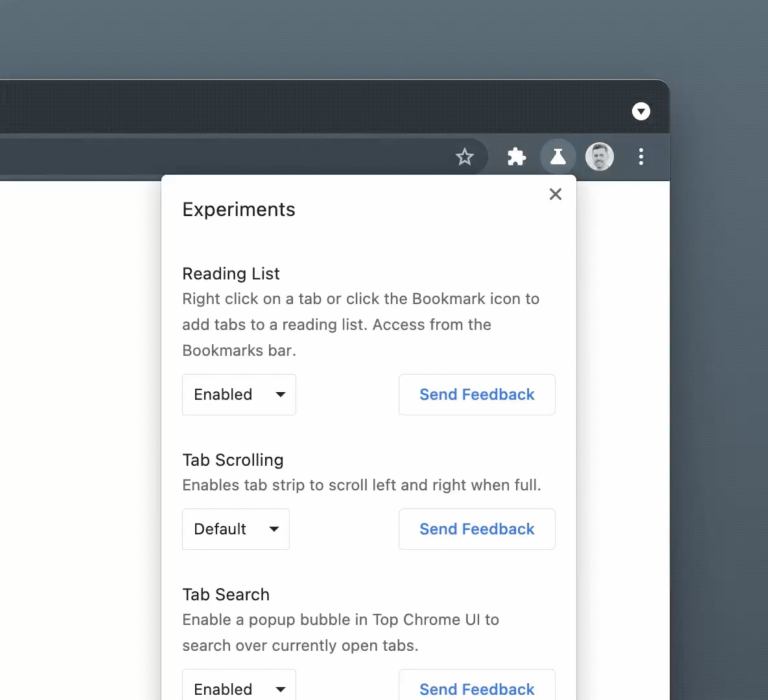Click the Experiments flask icon
768x700 pixels.
pyautogui.click(x=558, y=157)
